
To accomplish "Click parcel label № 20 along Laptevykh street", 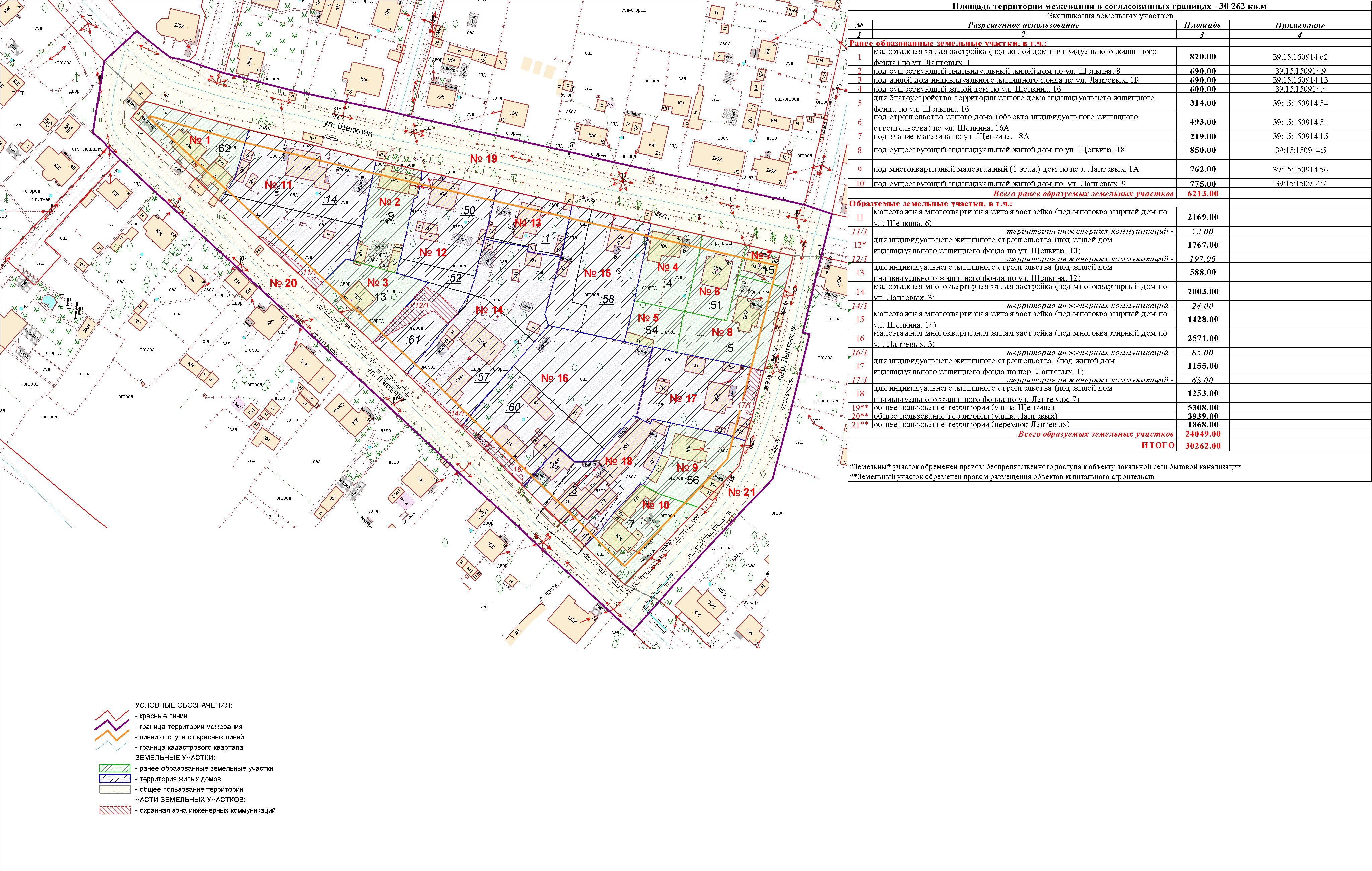I will coord(283,283).
